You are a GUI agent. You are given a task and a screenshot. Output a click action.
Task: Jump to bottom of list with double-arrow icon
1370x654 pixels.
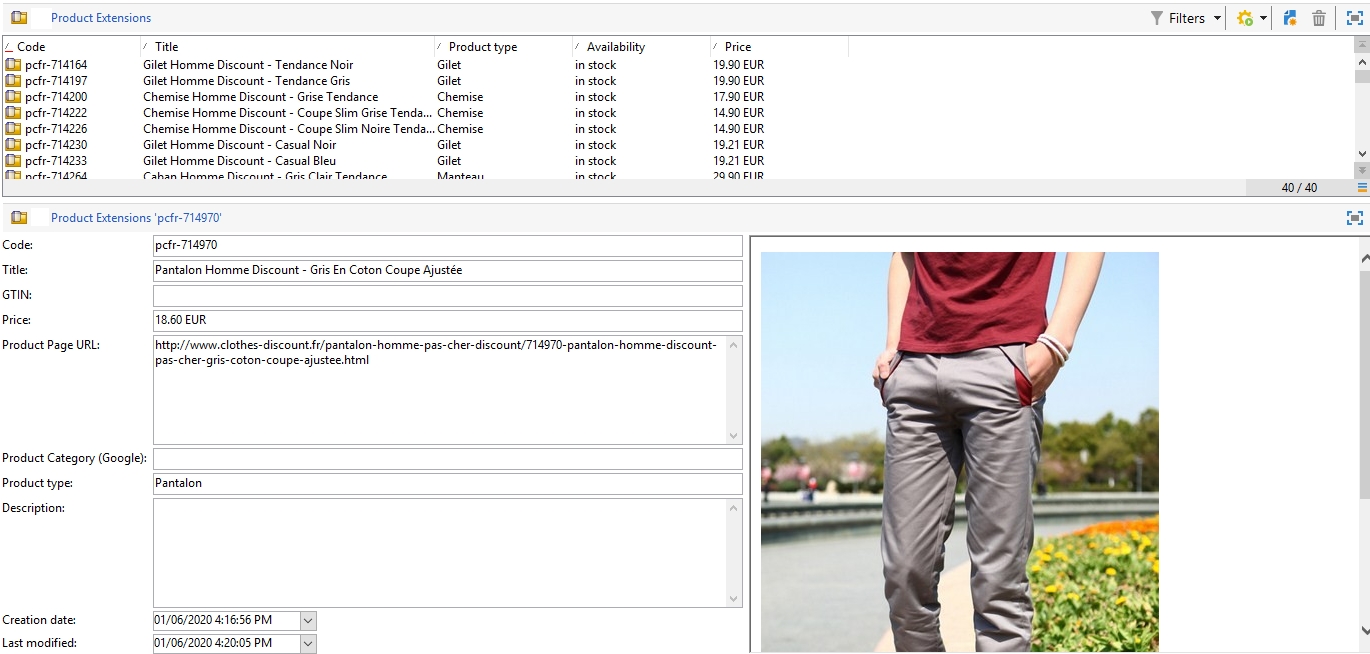point(1362,170)
